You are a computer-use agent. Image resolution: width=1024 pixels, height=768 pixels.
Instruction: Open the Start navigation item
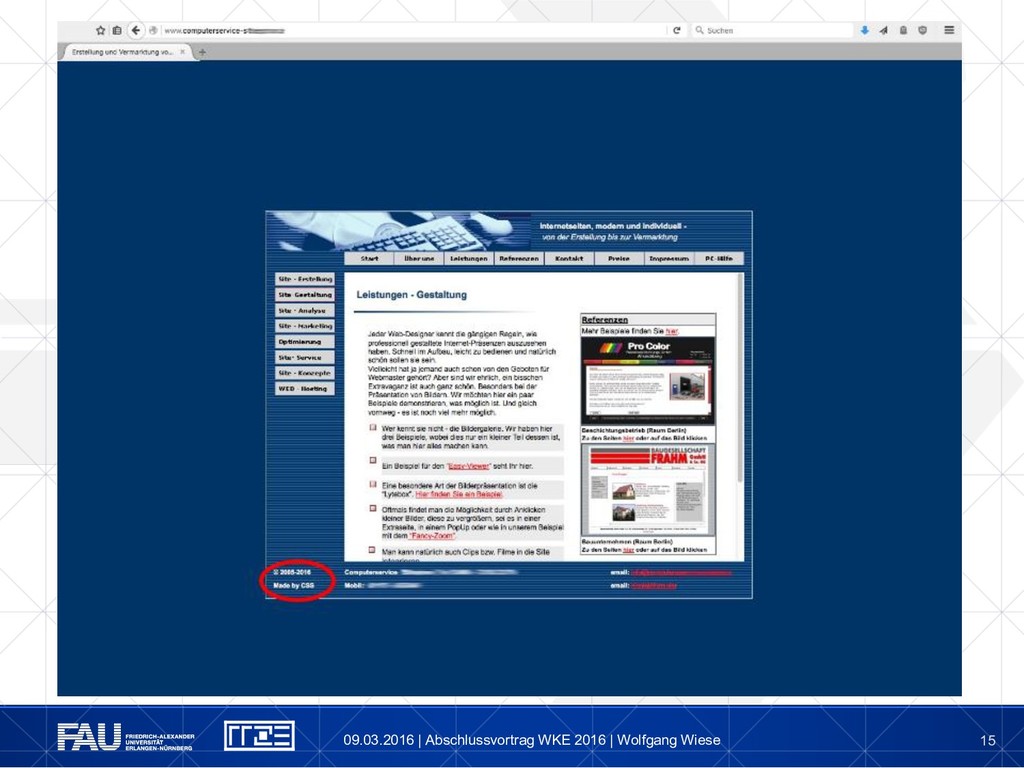[369, 259]
